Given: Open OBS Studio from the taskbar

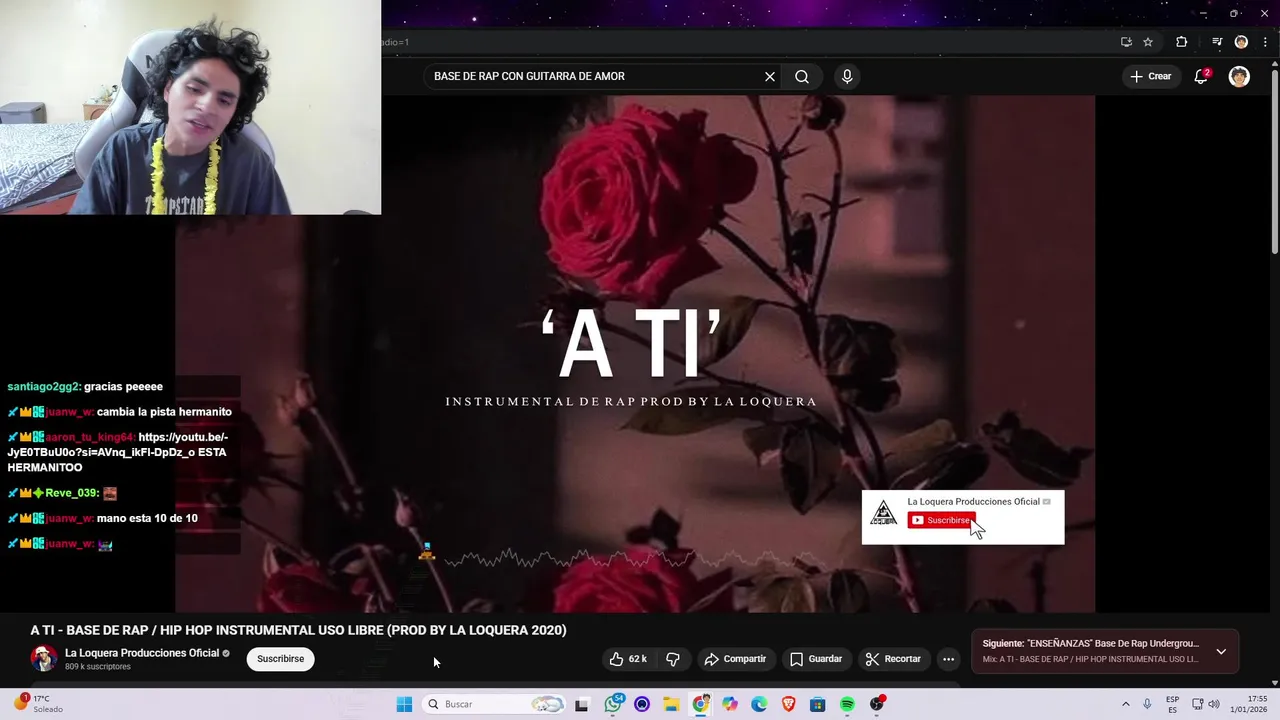Looking at the screenshot, I should tap(877, 704).
